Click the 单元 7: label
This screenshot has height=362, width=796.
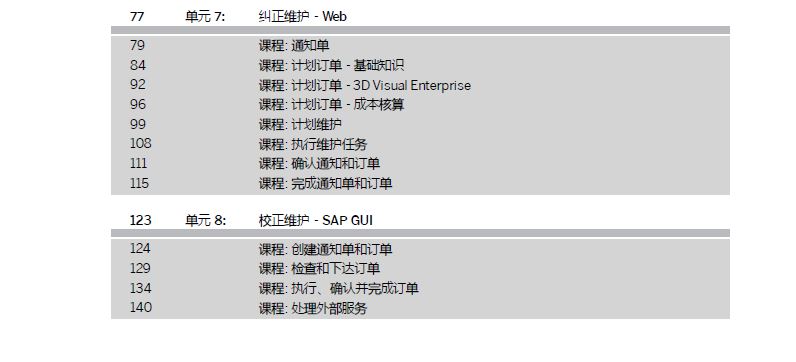click(x=205, y=17)
